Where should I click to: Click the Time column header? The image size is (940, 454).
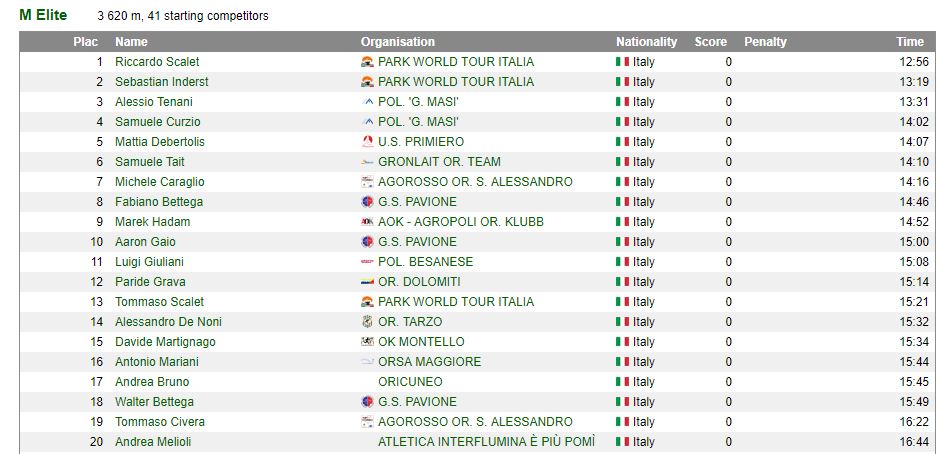[x=909, y=42]
